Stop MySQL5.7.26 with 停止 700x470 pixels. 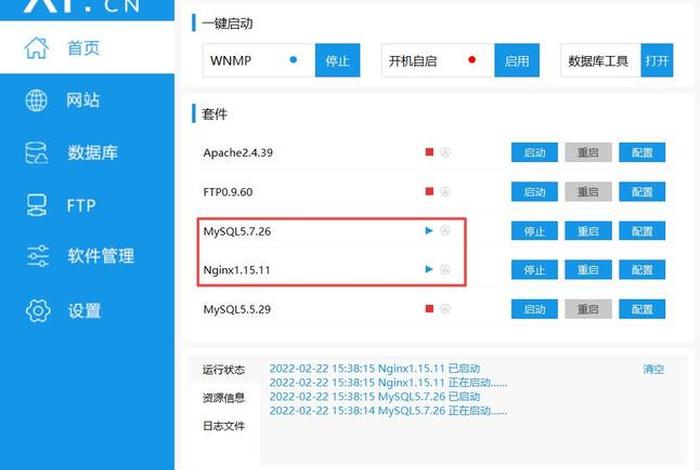pos(534,231)
